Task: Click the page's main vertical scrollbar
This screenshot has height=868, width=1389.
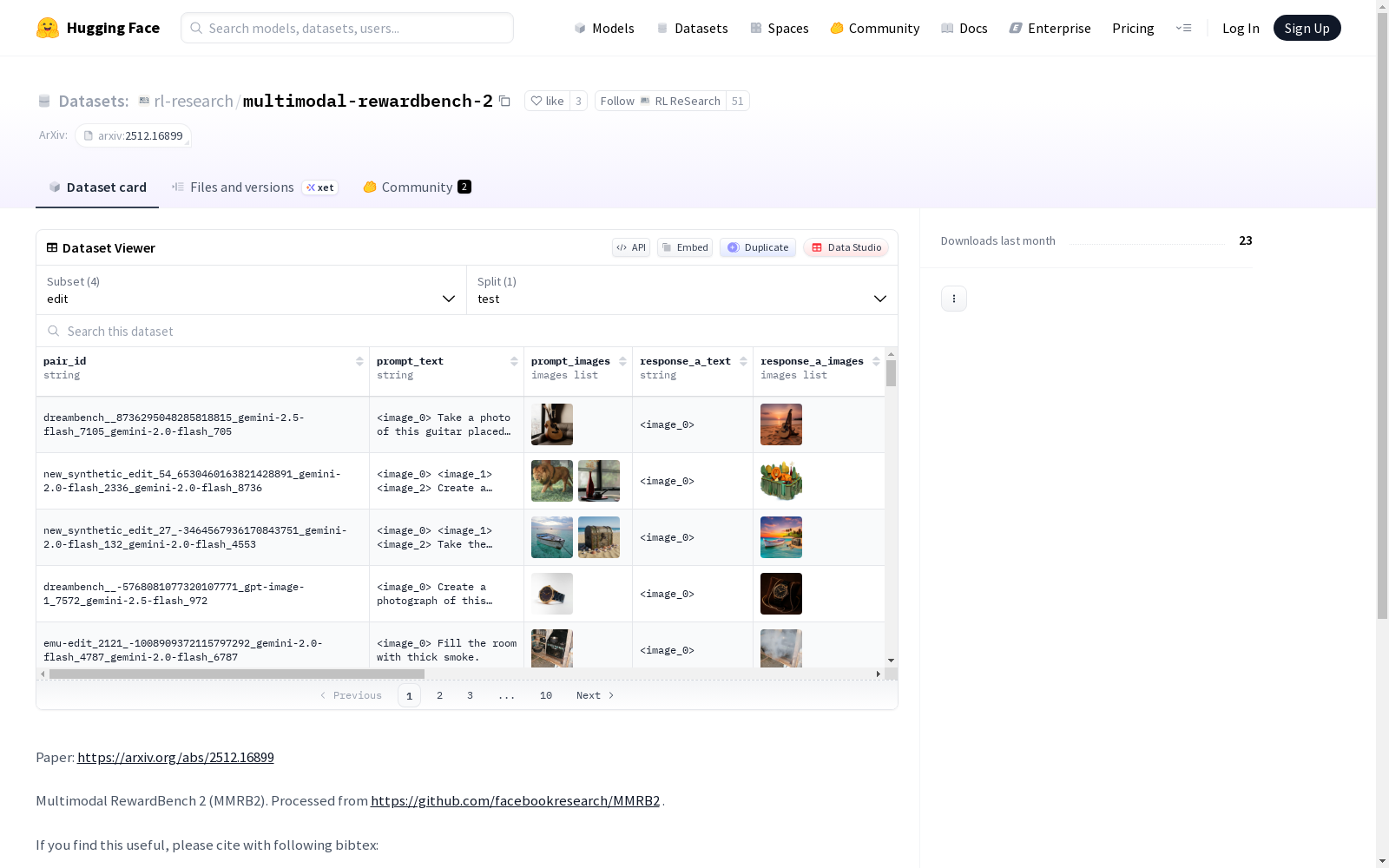Action: (1382, 316)
